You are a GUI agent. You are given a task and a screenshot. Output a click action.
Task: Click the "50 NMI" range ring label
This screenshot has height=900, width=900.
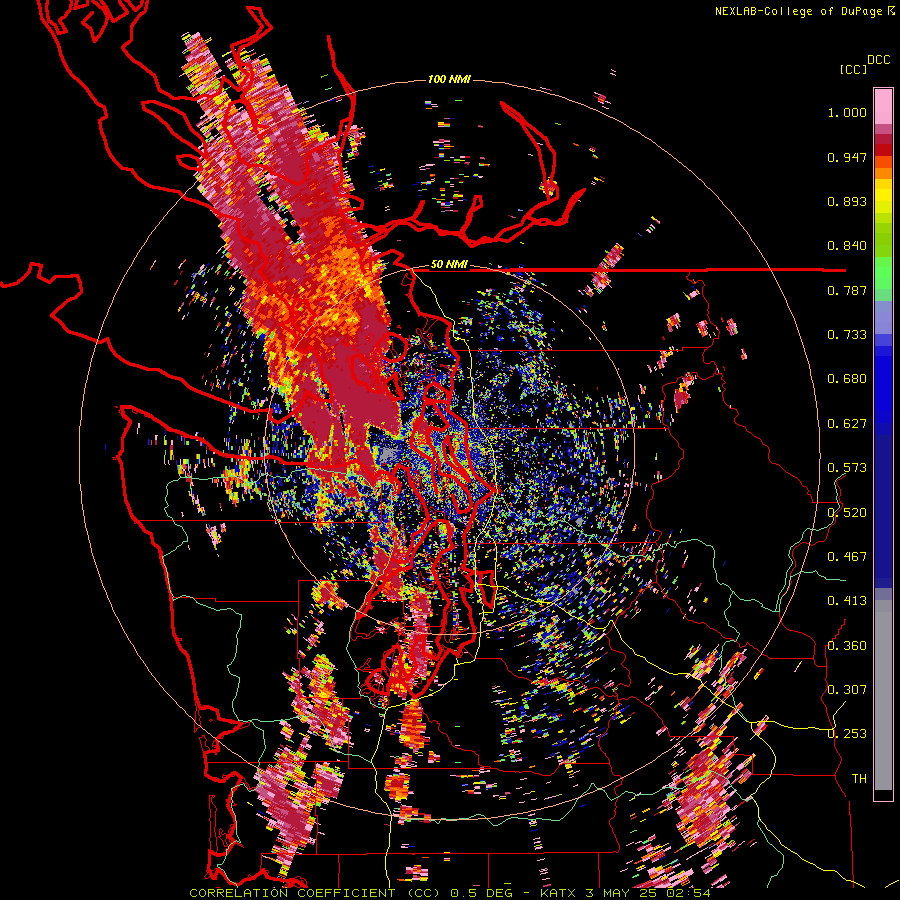449,264
